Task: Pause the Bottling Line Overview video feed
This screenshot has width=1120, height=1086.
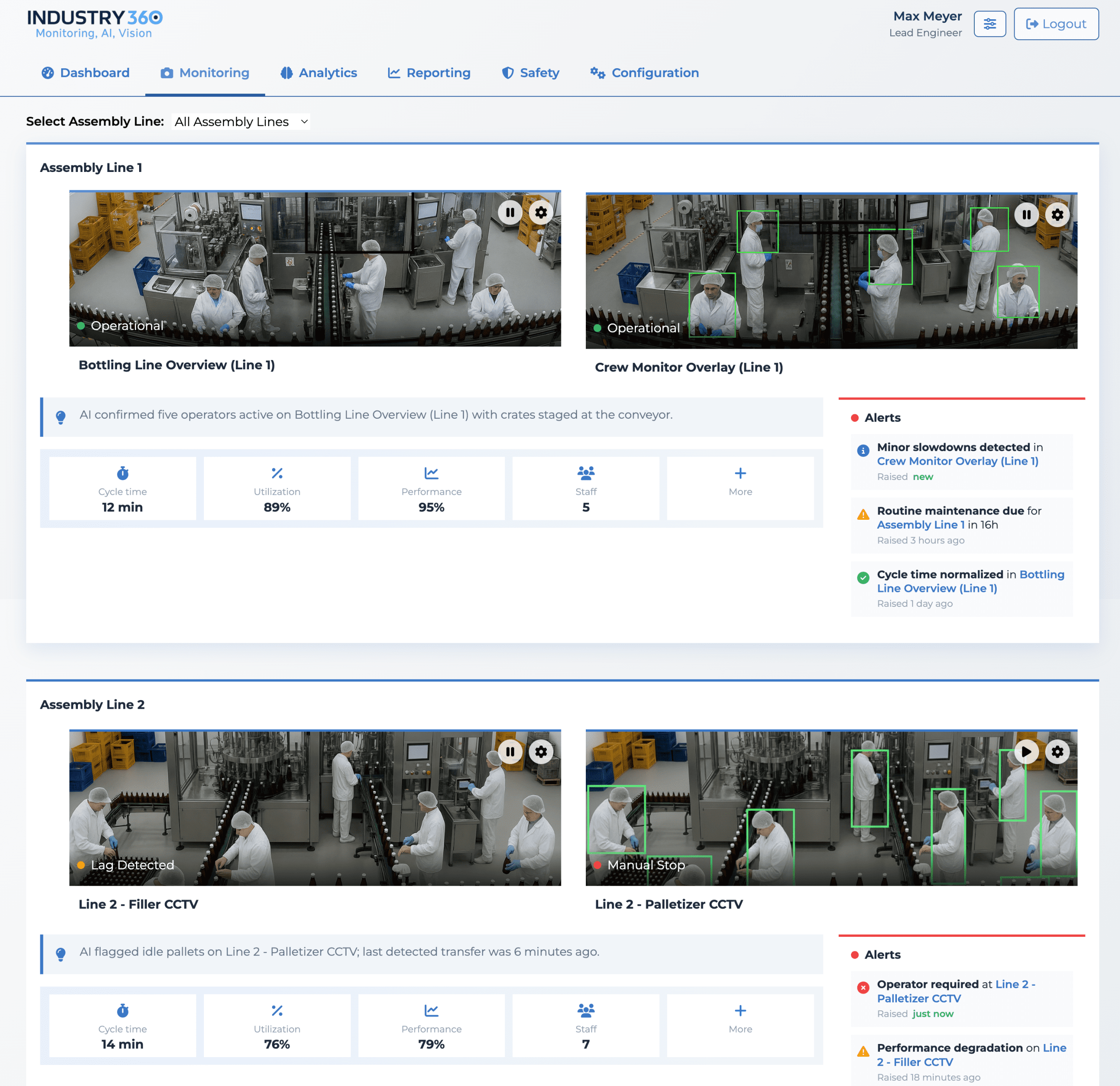Action: (x=510, y=213)
